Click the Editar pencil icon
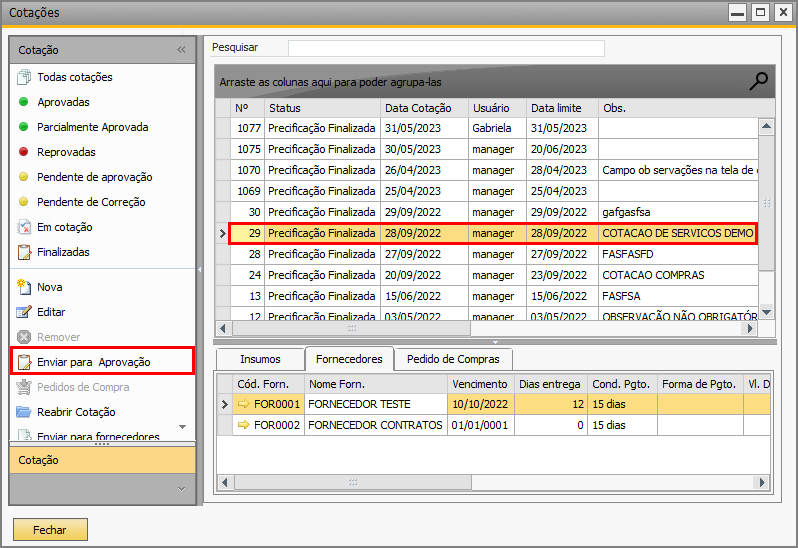Viewport: 798px width, 548px height. click(x=24, y=312)
